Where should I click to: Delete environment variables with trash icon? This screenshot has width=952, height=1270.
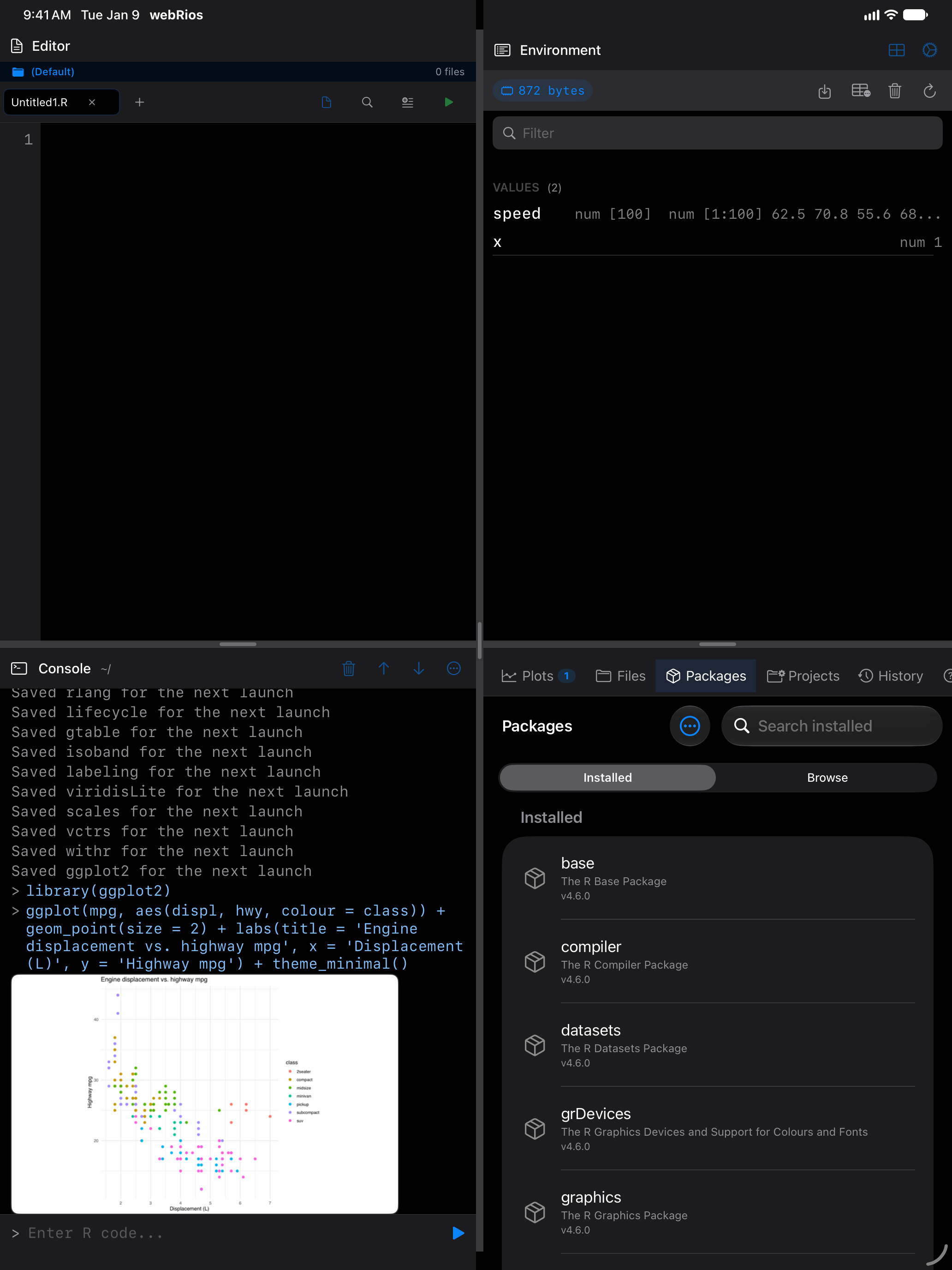(x=895, y=91)
